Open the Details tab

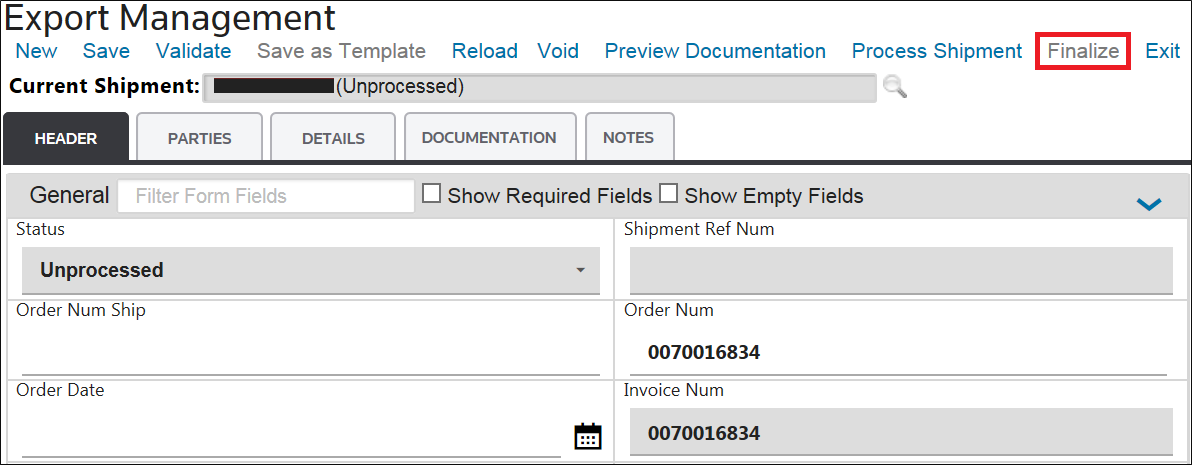tap(333, 138)
